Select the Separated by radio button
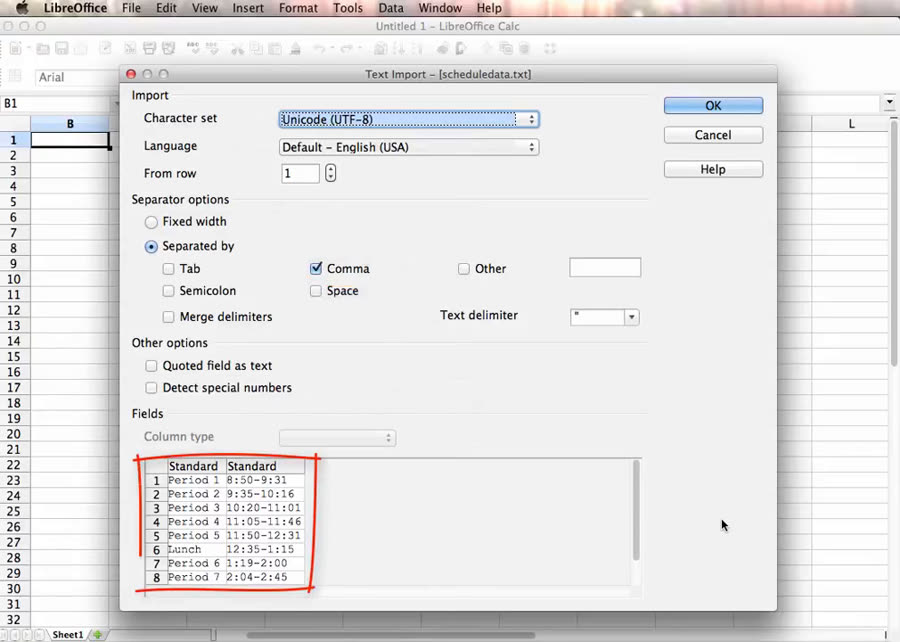 pyautogui.click(x=151, y=247)
